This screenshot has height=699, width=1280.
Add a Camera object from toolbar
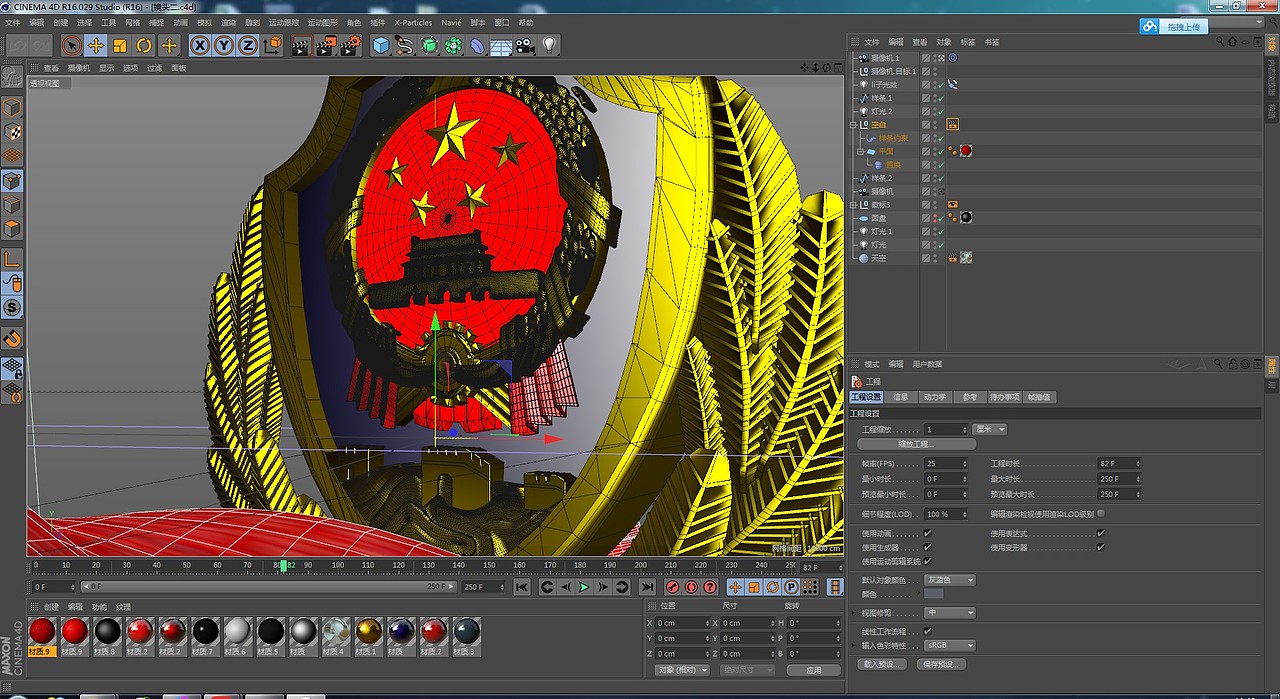(x=525, y=45)
